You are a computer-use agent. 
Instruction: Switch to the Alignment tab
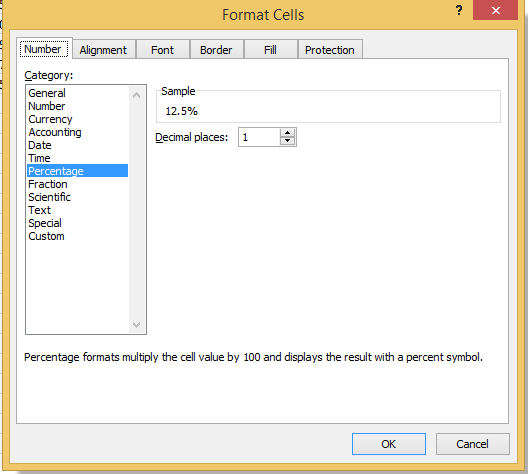pyautogui.click(x=103, y=50)
